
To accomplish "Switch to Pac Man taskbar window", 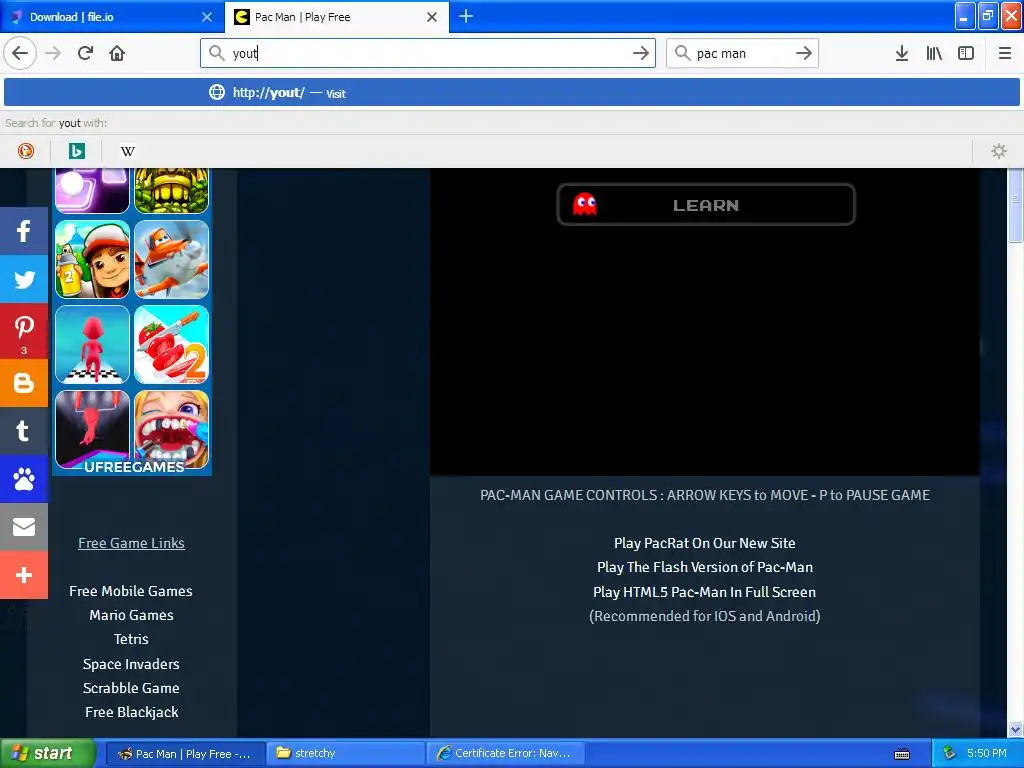I will pos(185,753).
